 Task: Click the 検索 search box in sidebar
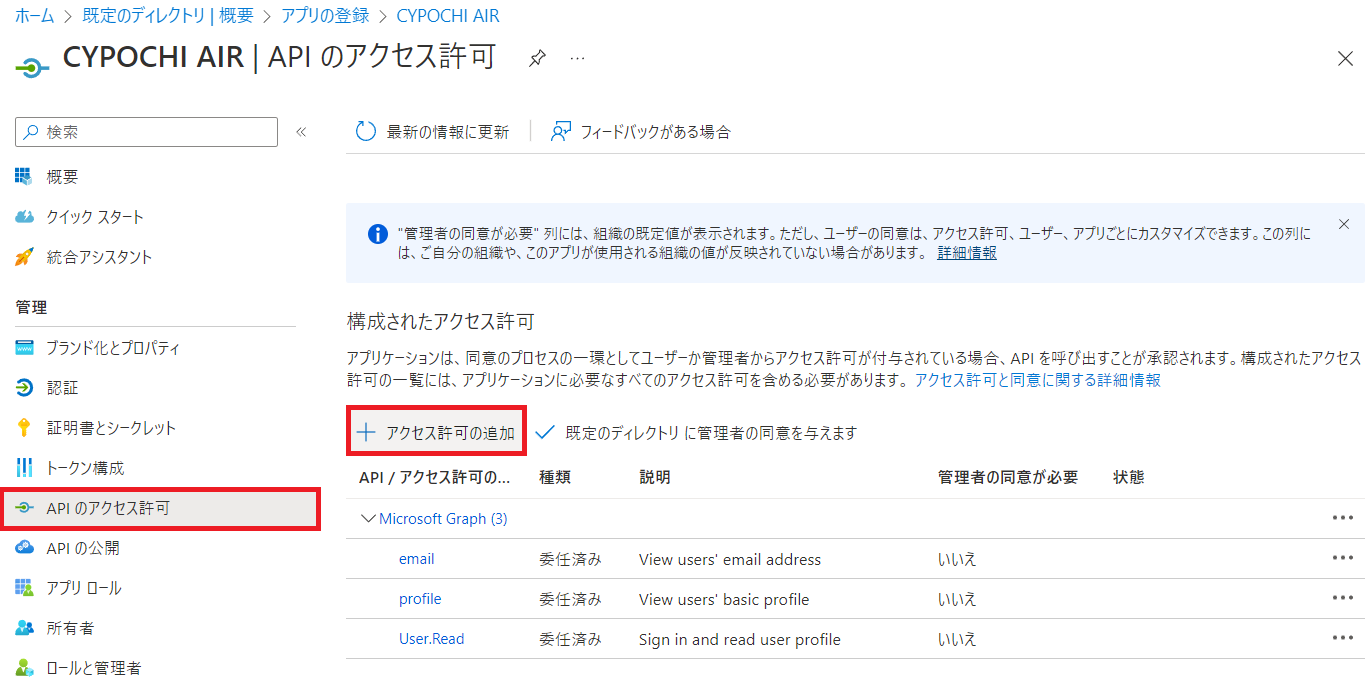147,132
